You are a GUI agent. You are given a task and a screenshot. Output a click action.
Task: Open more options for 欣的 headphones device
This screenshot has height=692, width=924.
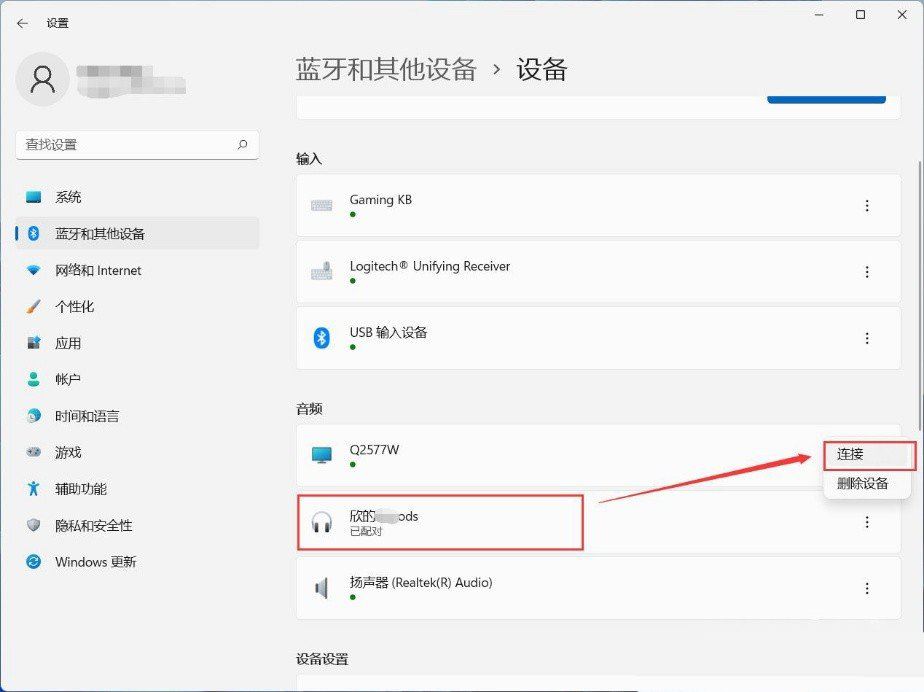pyautogui.click(x=867, y=522)
